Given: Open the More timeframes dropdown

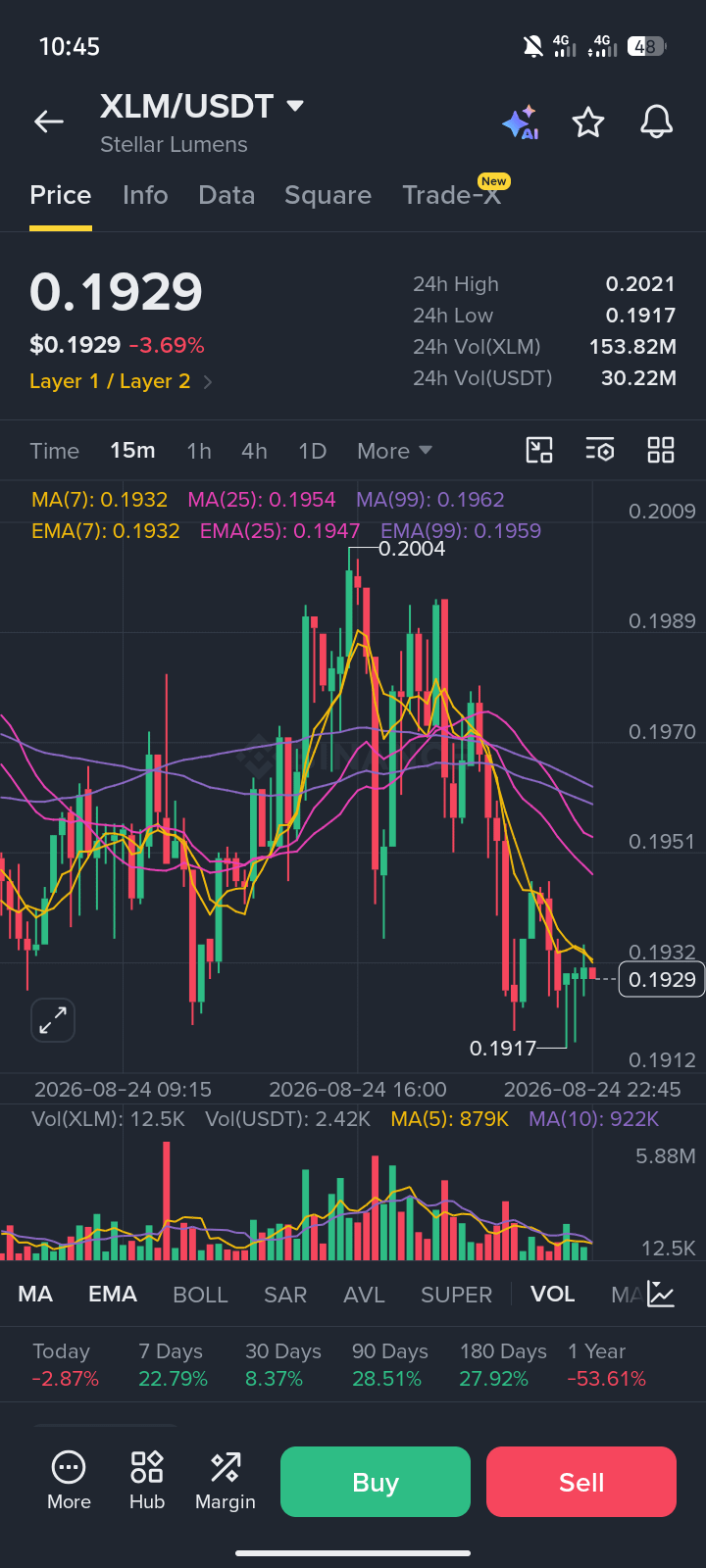Looking at the screenshot, I should [x=395, y=451].
